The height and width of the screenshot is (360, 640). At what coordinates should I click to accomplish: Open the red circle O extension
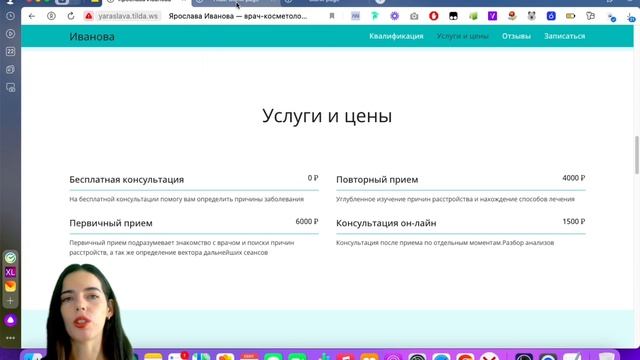click(433, 16)
